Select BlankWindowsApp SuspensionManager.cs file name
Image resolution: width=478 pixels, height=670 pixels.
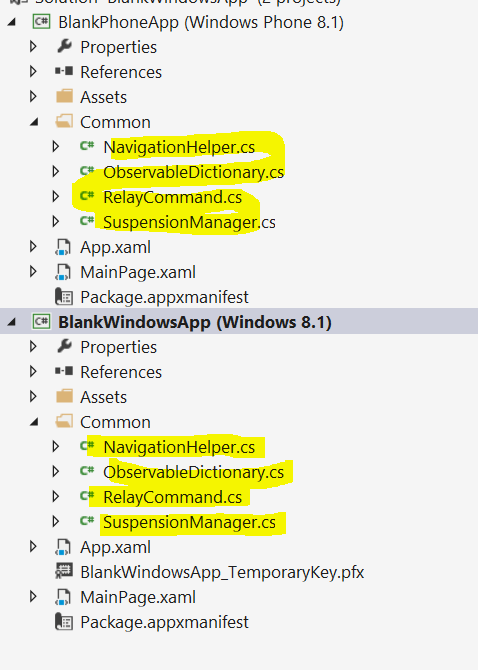tap(190, 522)
